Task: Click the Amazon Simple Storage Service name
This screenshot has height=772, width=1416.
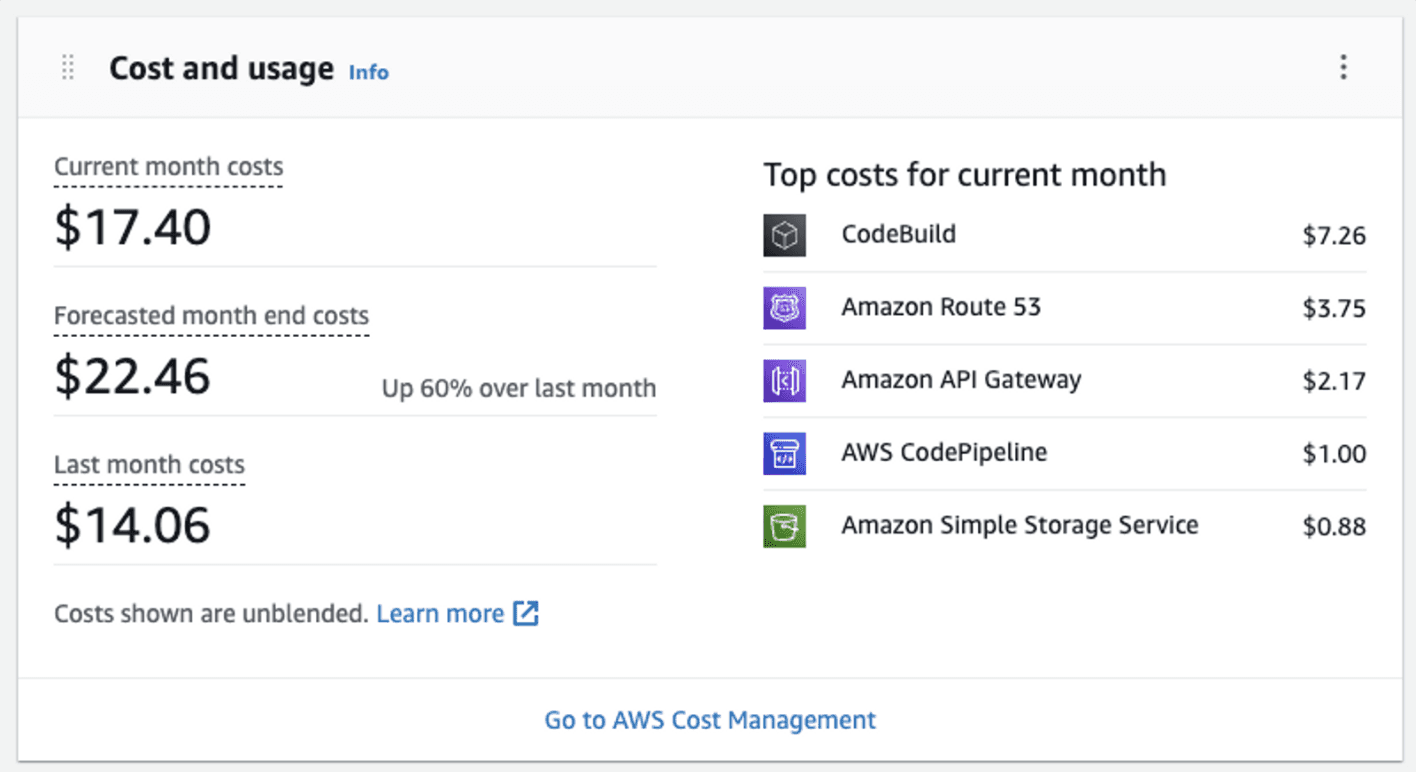Action: tap(1020, 525)
